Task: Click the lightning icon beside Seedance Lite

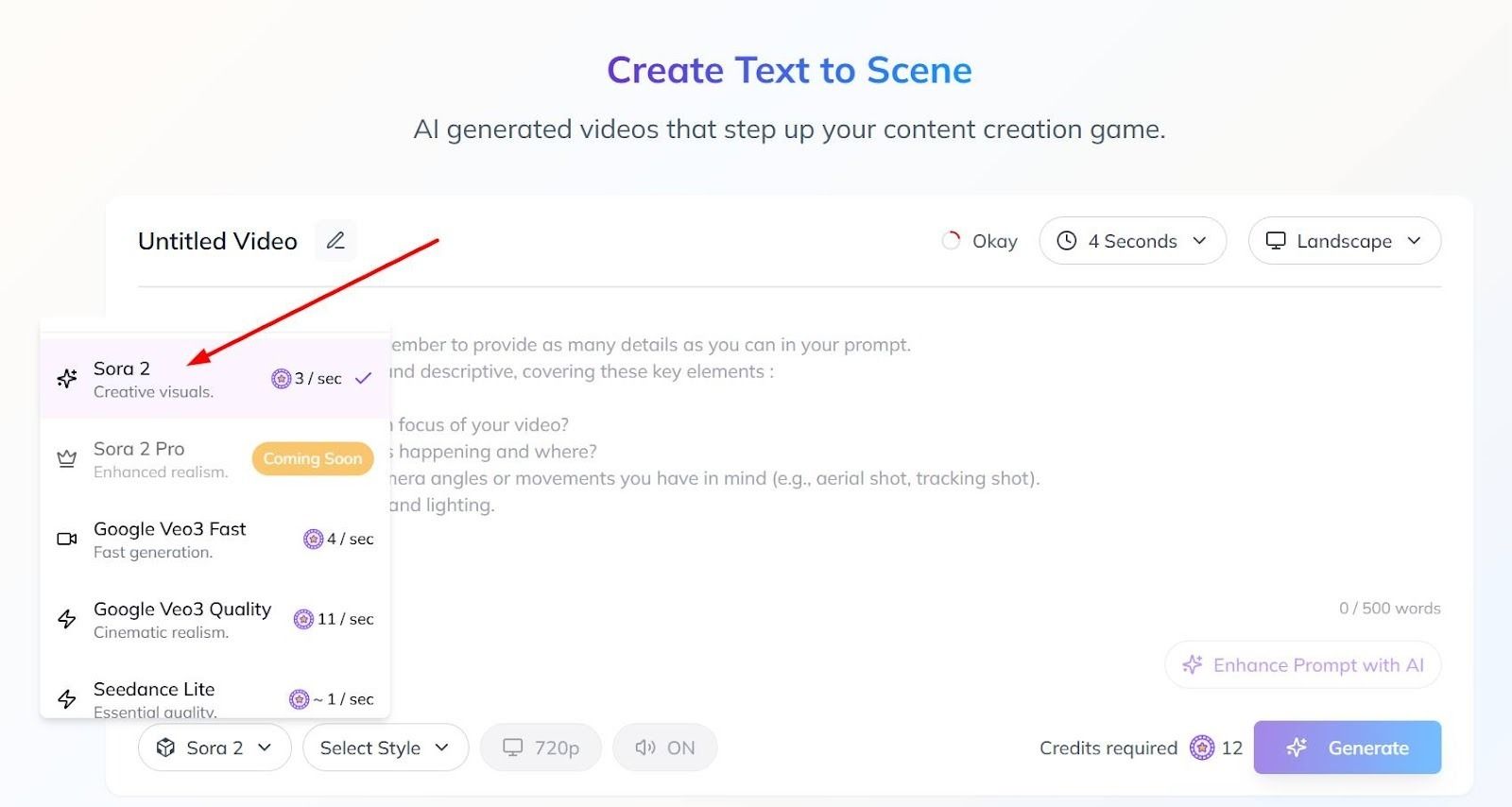Action: point(67,699)
